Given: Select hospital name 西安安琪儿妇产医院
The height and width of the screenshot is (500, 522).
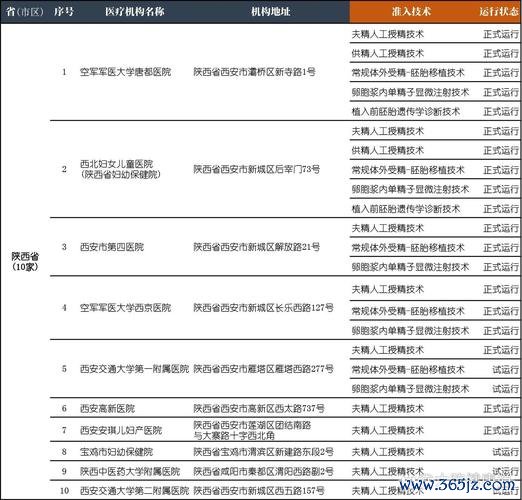Looking at the screenshot, I should pos(121,430).
